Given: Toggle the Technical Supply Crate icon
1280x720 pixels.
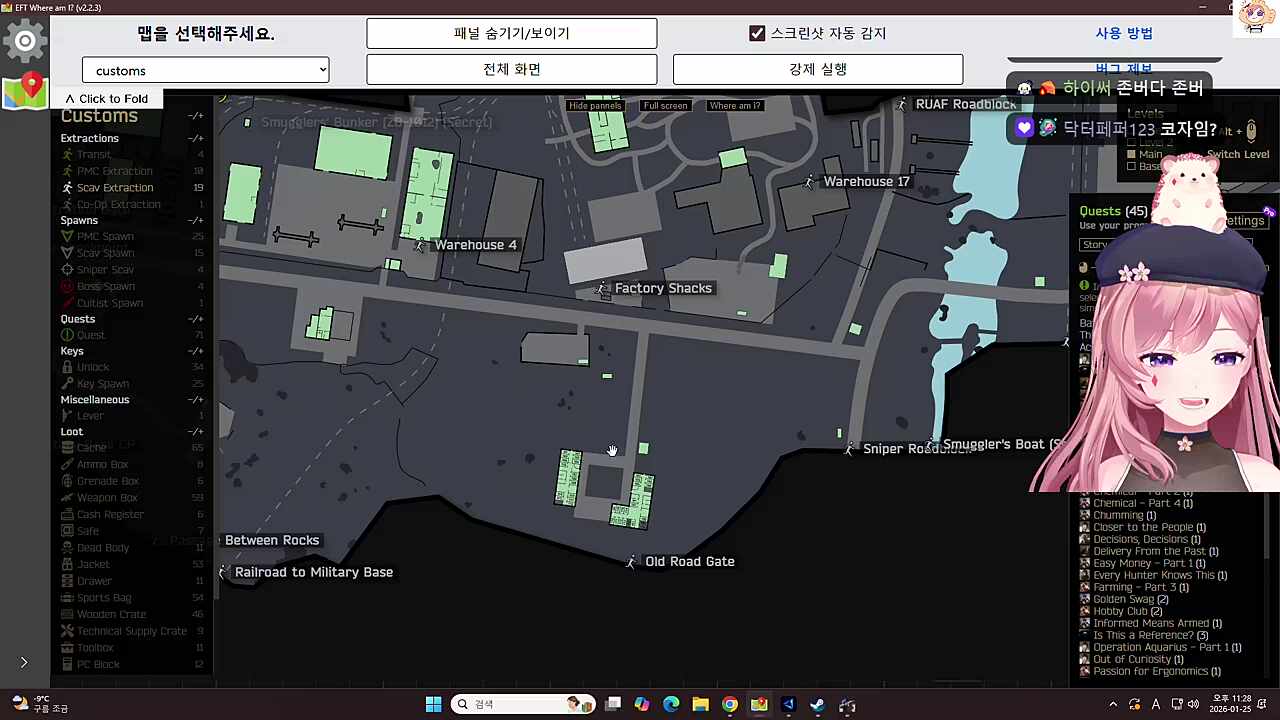Looking at the screenshot, I should pos(67,631).
